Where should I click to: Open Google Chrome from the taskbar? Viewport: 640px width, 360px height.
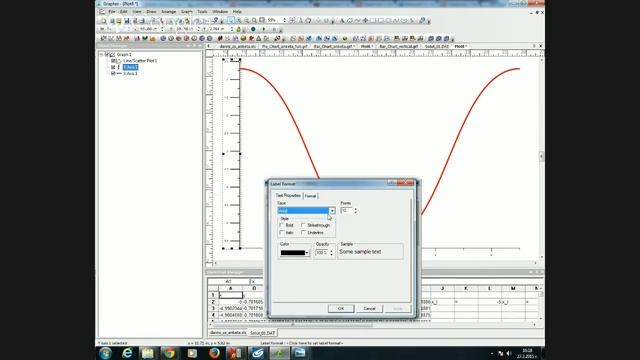[169, 353]
